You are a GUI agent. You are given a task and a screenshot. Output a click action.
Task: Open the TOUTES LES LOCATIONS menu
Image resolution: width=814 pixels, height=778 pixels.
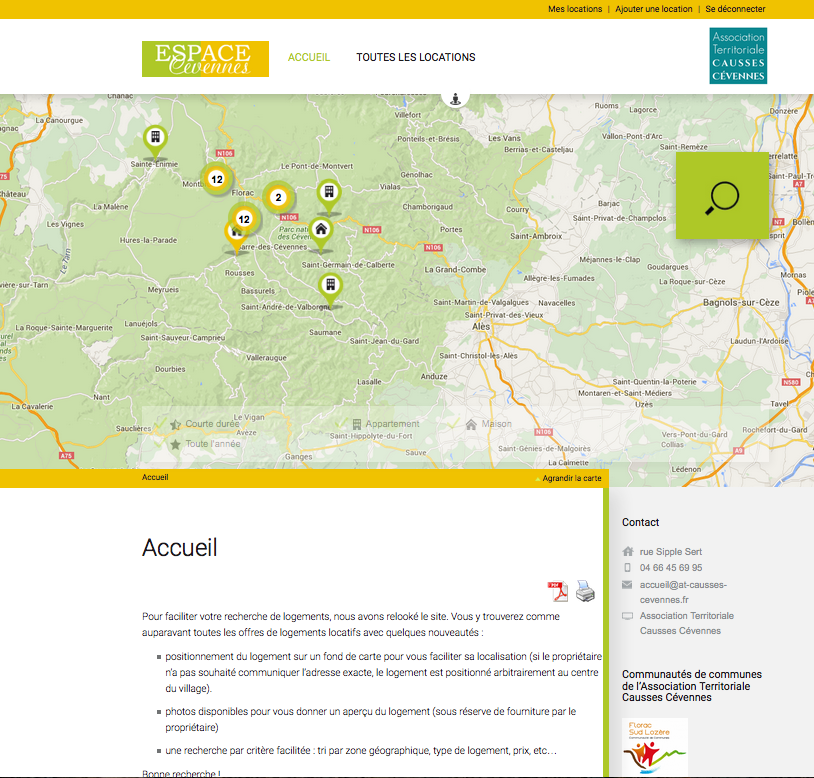(416, 58)
